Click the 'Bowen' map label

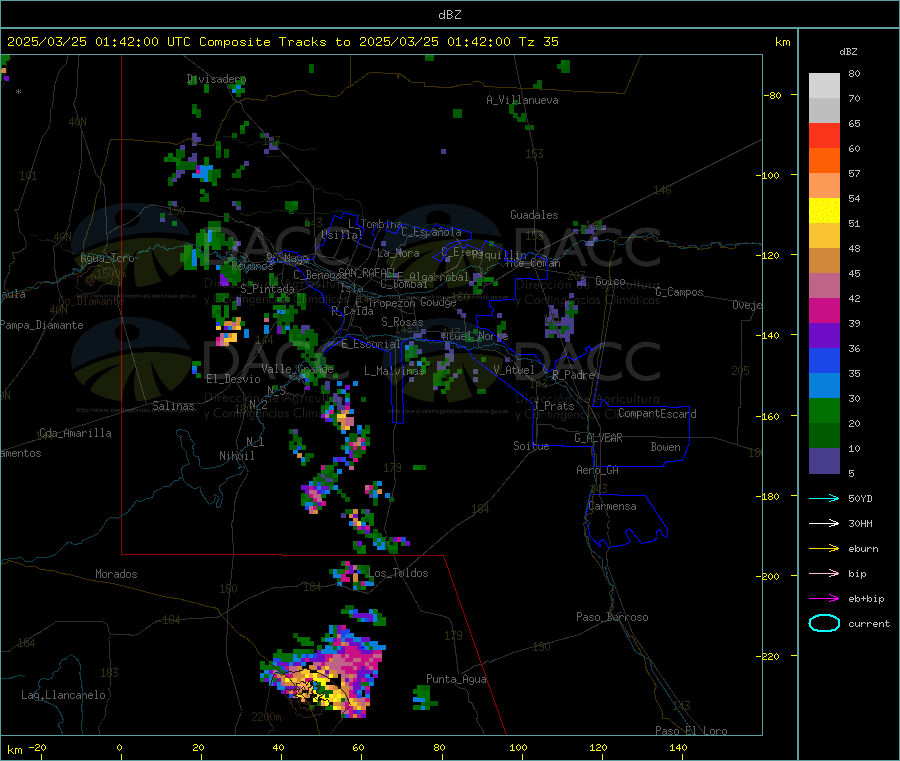coord(665,447)
